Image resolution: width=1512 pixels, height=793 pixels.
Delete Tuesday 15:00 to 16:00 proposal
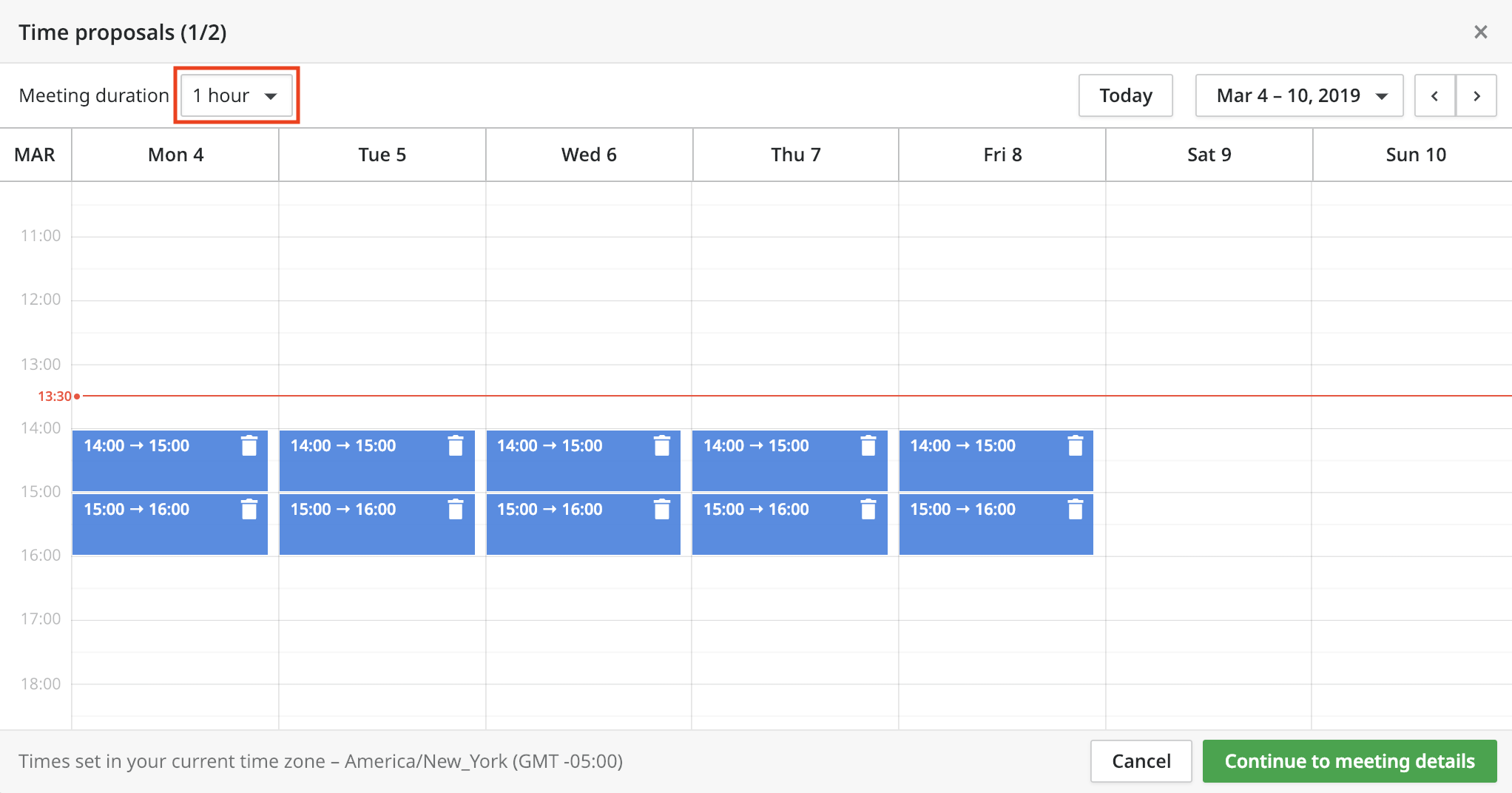coord(456,509)
